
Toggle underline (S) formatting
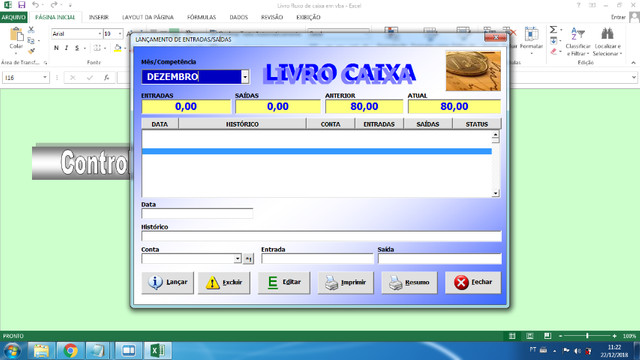pos(77,48)
